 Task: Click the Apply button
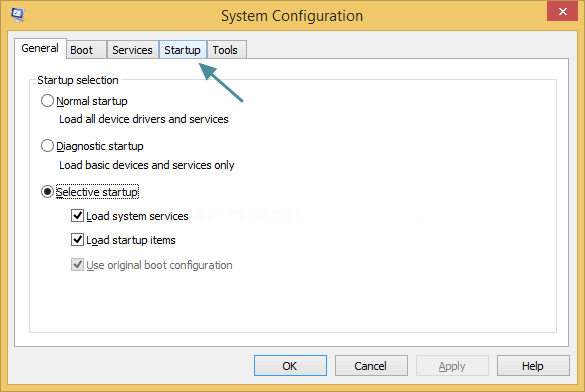452,366
